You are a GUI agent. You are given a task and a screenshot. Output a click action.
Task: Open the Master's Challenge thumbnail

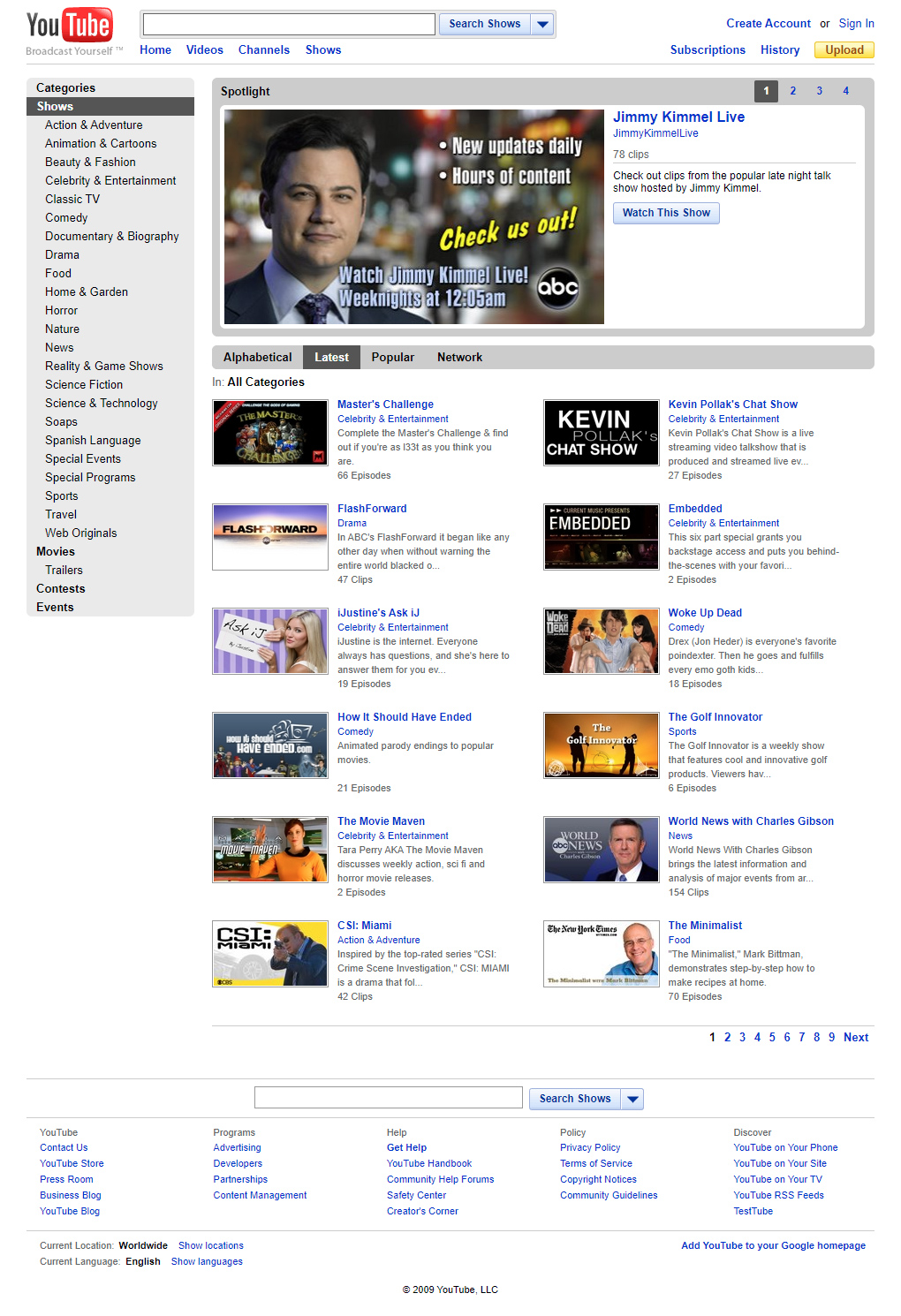coord(270,433)
